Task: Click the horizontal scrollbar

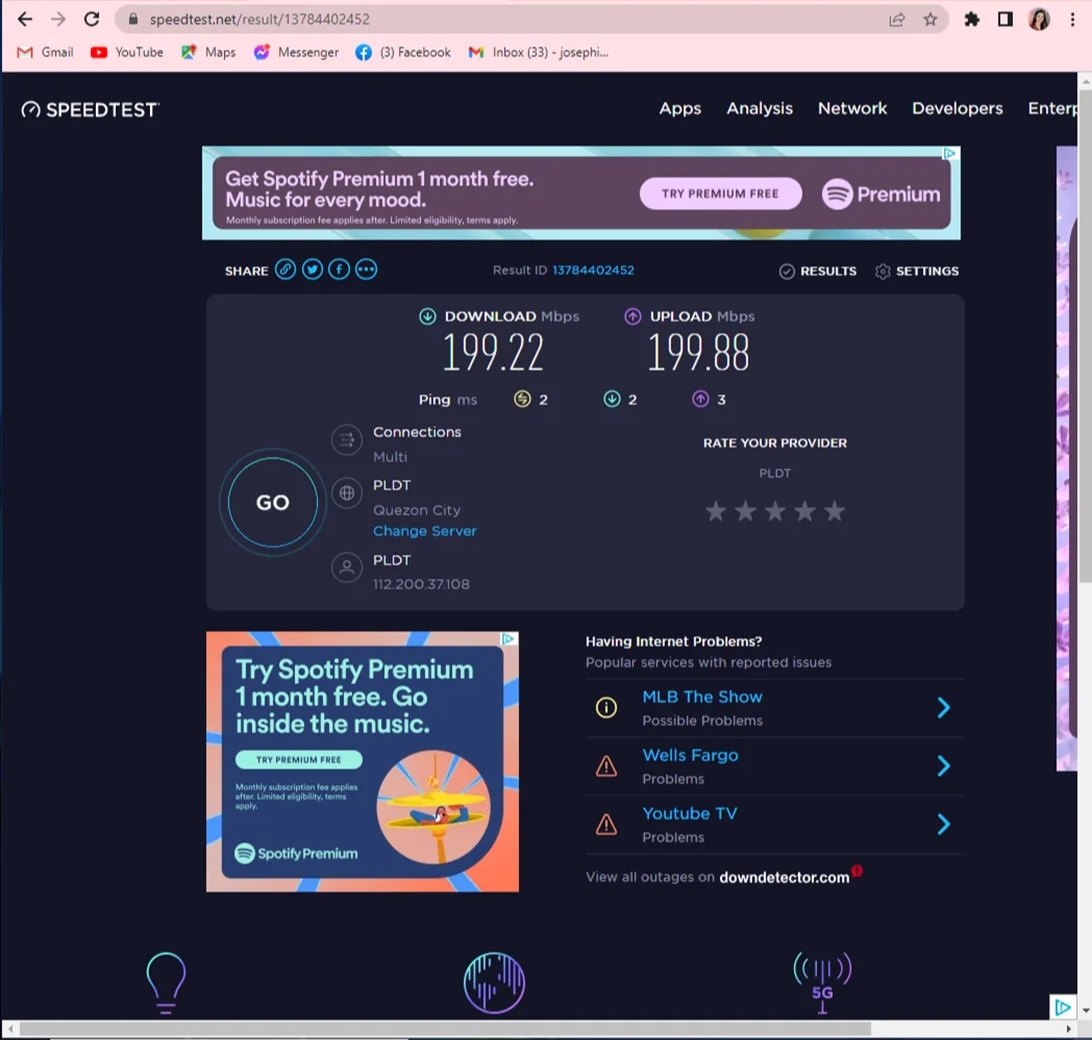Action: point(444,1029)
